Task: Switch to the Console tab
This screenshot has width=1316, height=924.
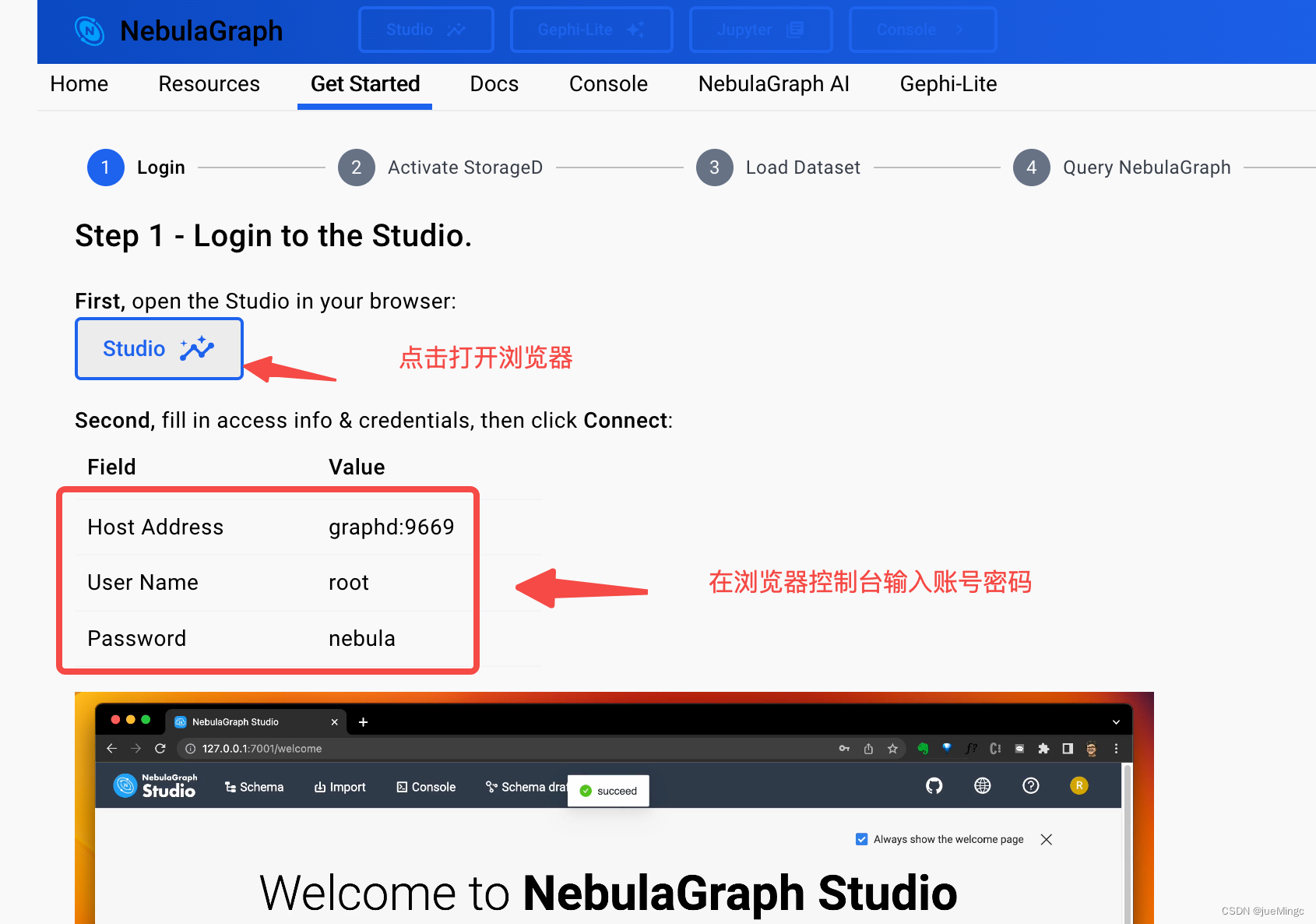Action: (608, 84)
